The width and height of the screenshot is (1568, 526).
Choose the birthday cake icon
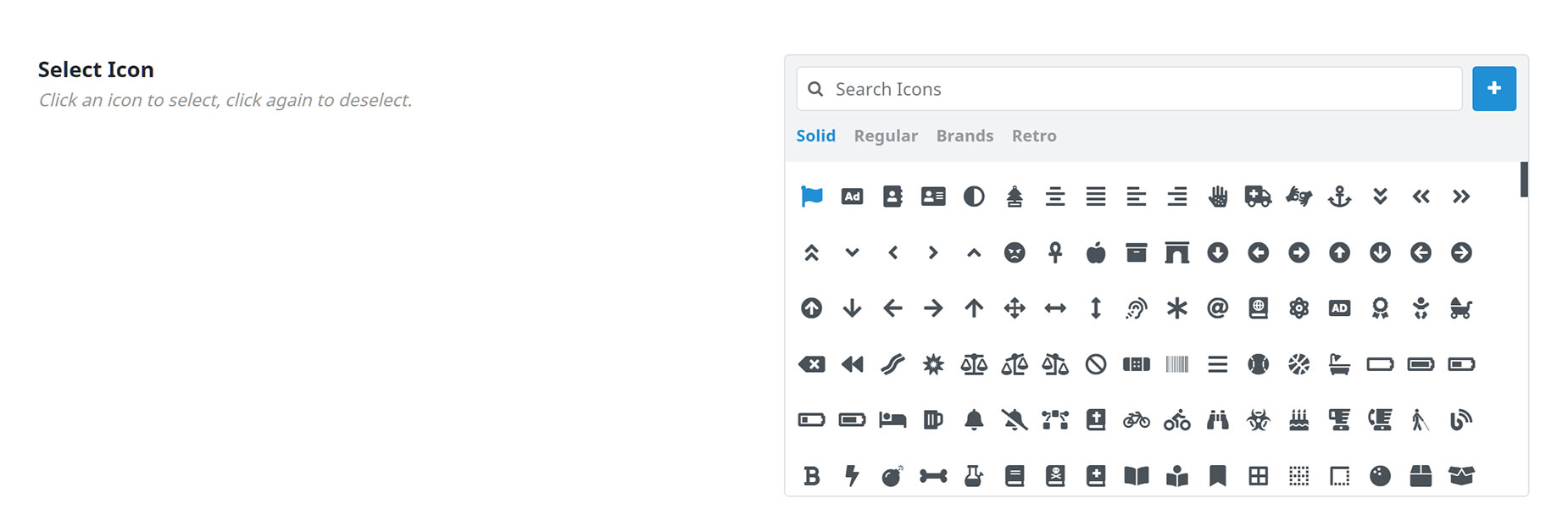pyautogui.click(x=1298, y=419)
